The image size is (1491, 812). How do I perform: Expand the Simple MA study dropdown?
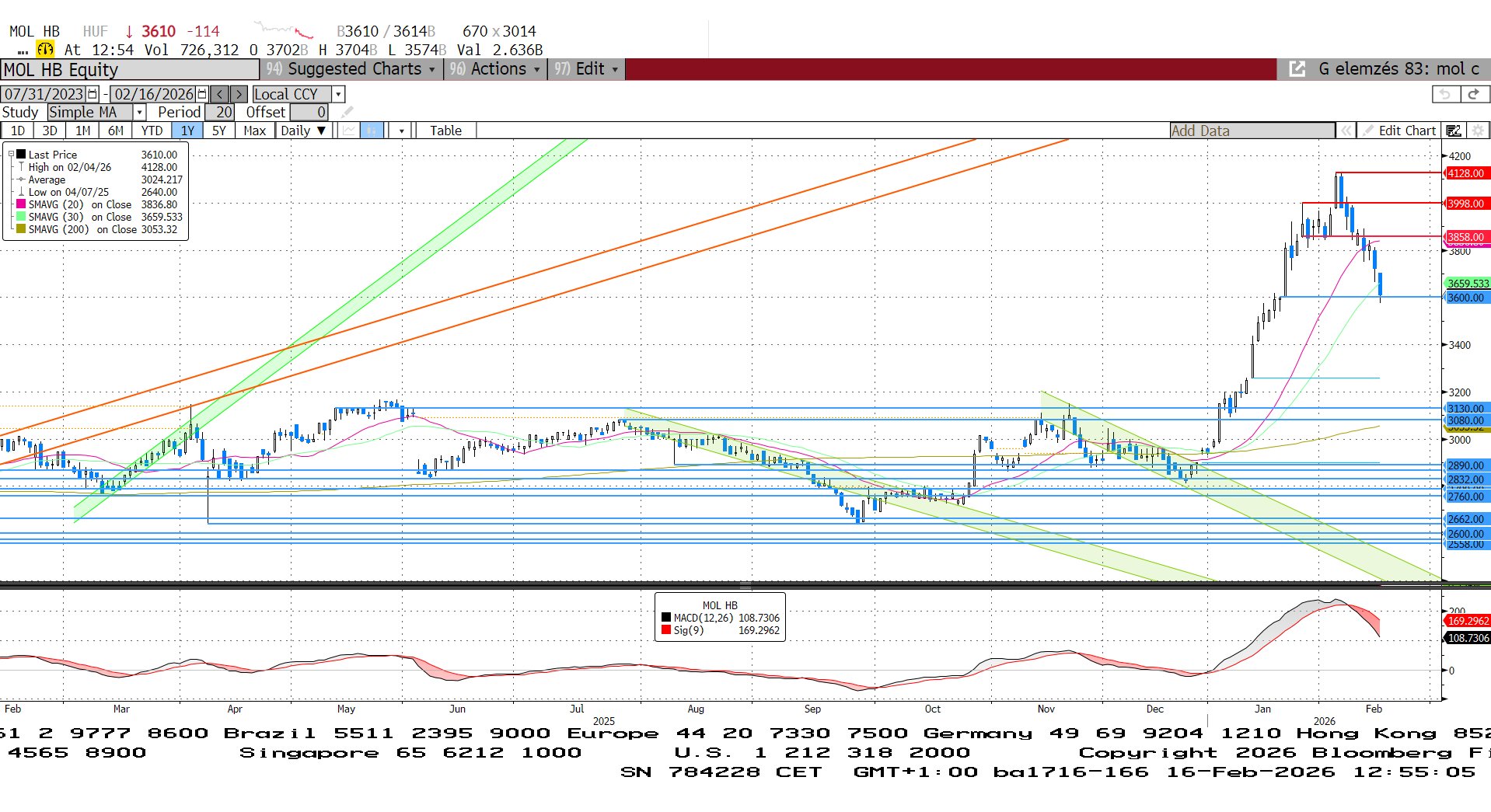[140, 113]
